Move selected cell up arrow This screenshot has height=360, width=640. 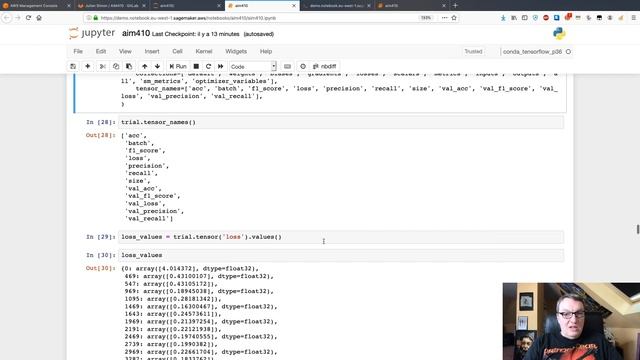coord(144,67)
